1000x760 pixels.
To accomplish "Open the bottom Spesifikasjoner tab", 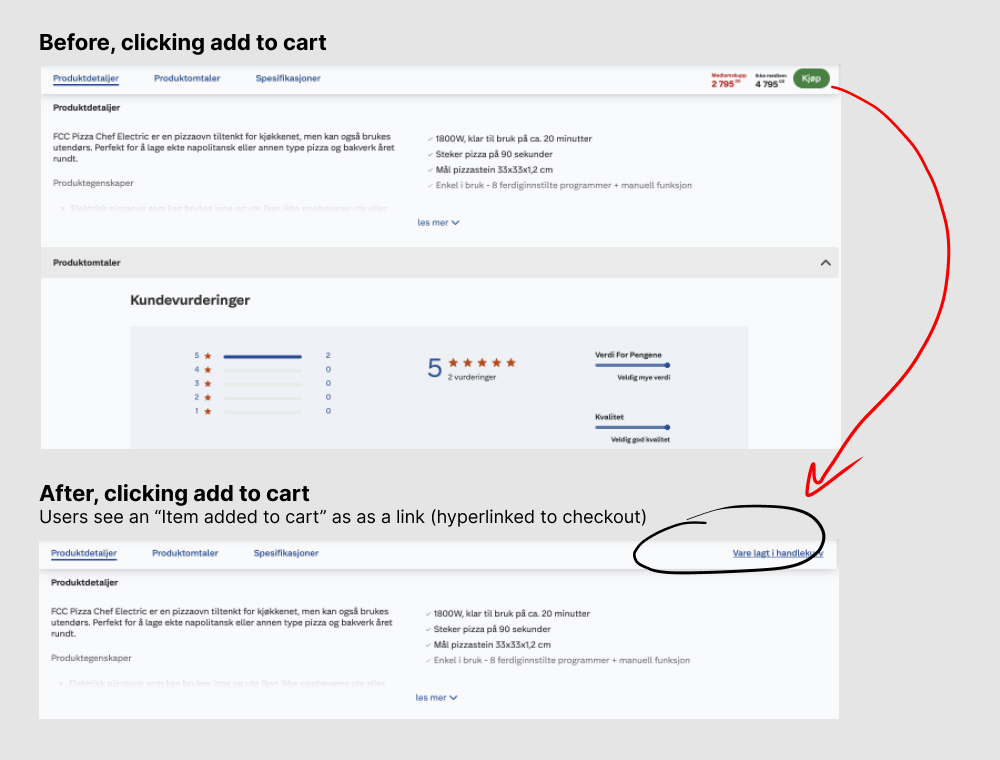I will [286, 553].
